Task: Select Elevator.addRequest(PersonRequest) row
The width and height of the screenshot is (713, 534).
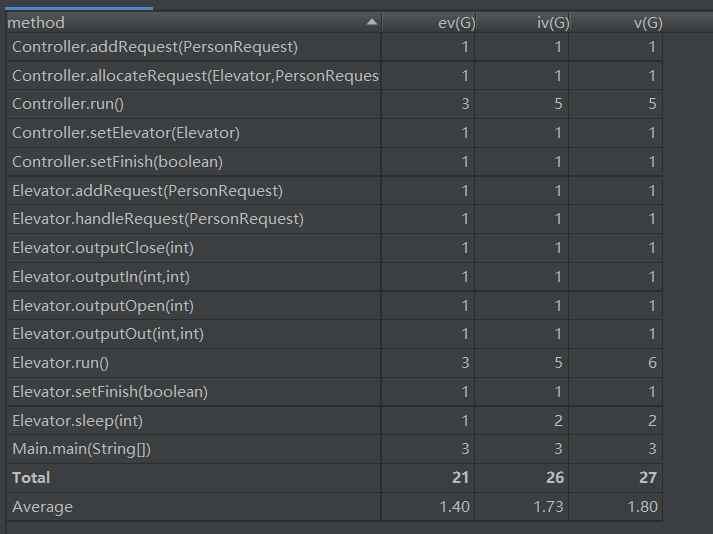Action: coord(147,191)
